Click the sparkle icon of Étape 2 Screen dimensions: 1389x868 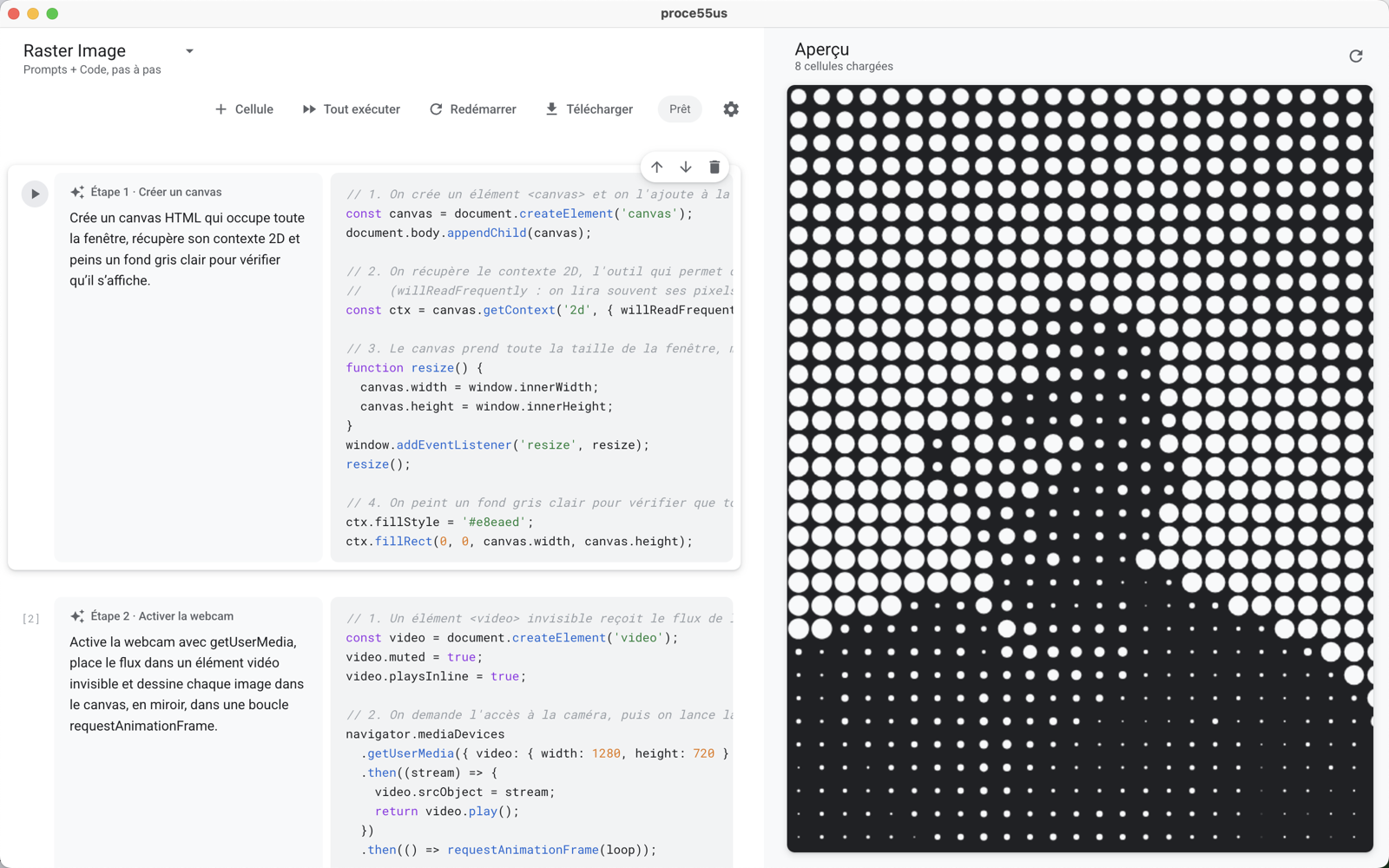pos(77,616)
